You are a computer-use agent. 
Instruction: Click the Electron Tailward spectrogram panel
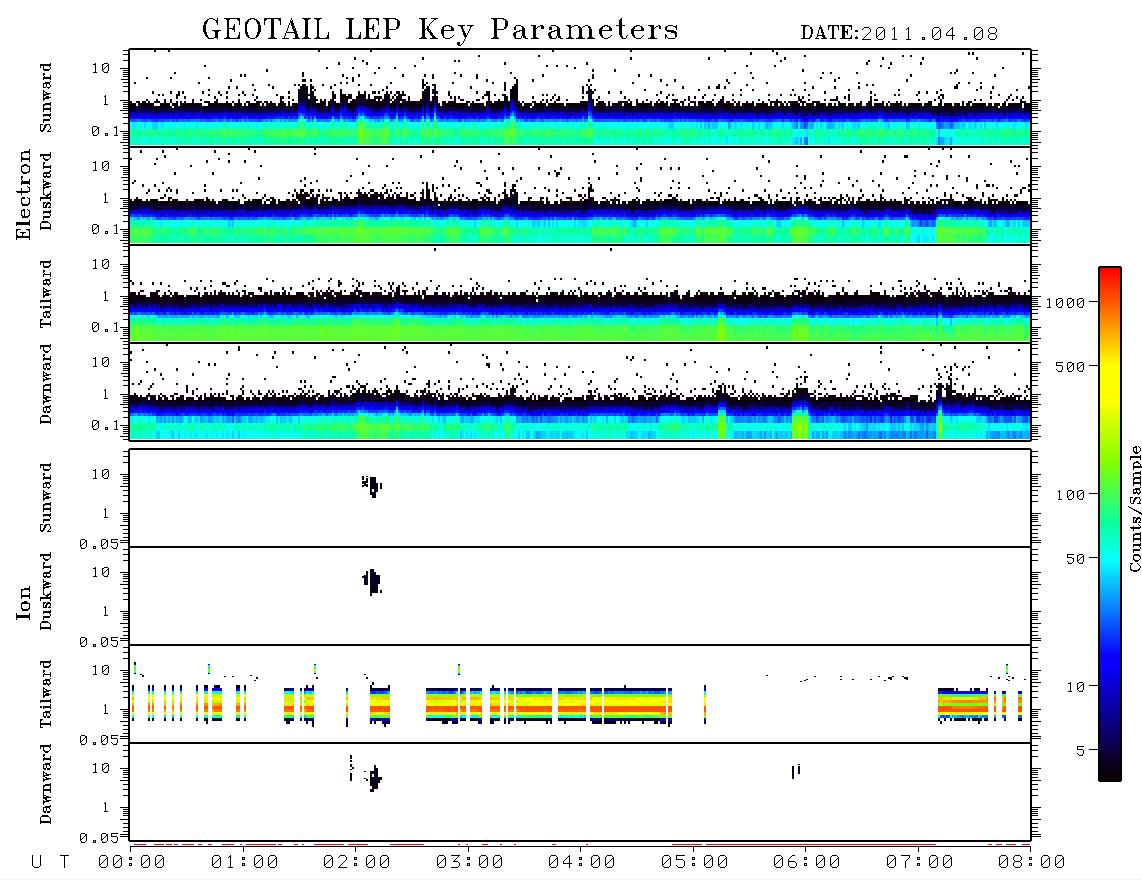pos(580,294)
